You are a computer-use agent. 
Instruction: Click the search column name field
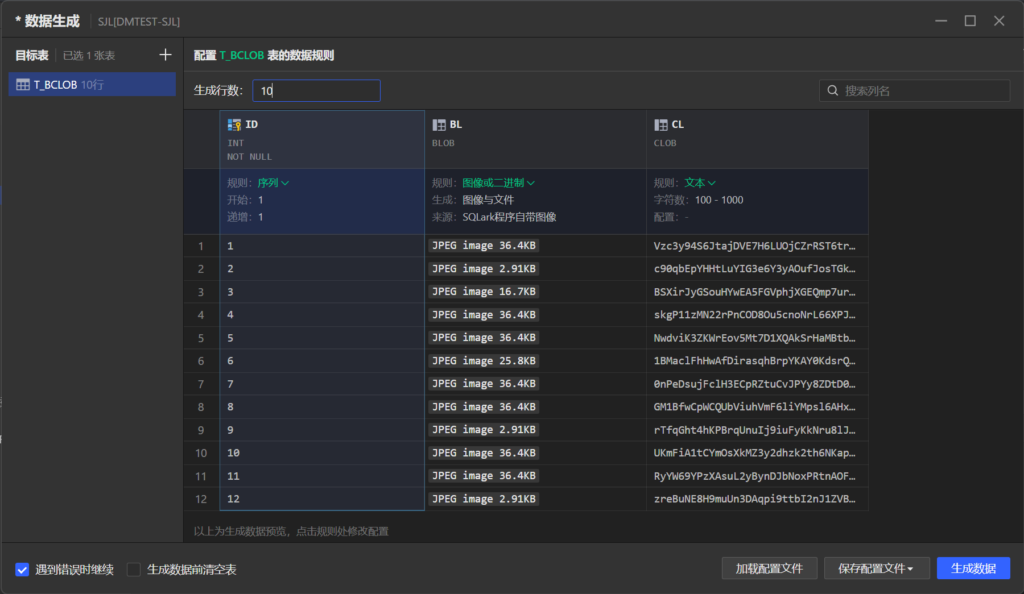click(x=920, y=91)
